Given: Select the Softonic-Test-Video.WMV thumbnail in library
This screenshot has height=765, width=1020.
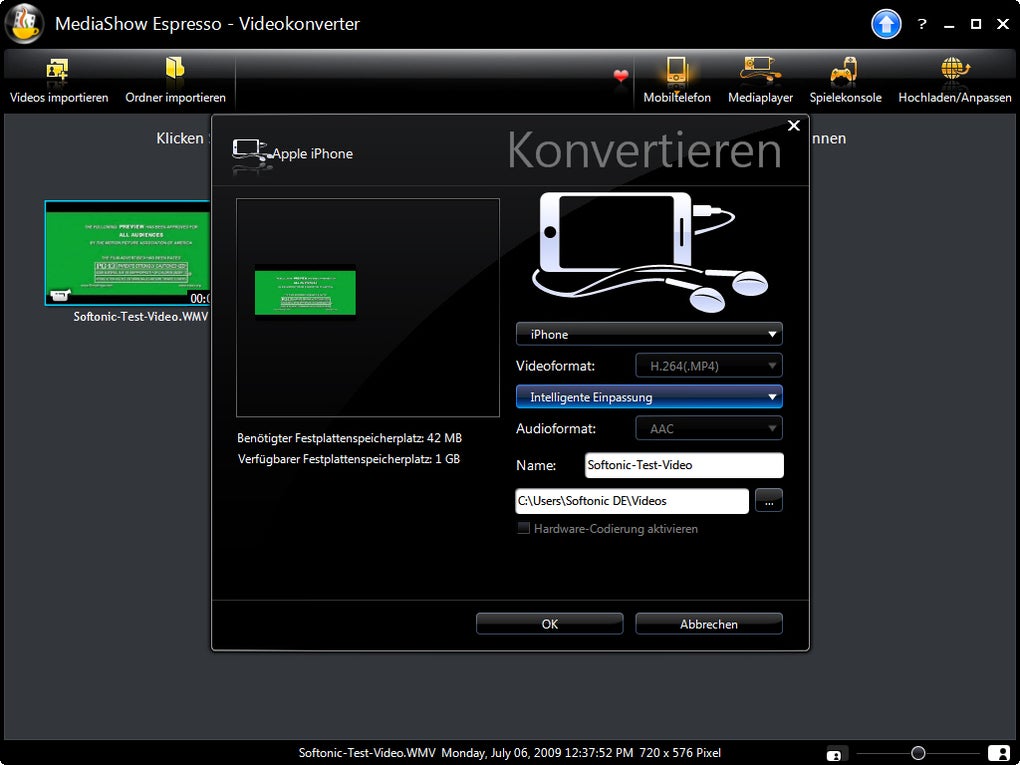Looking at the screenshot, I should [128, 253].
